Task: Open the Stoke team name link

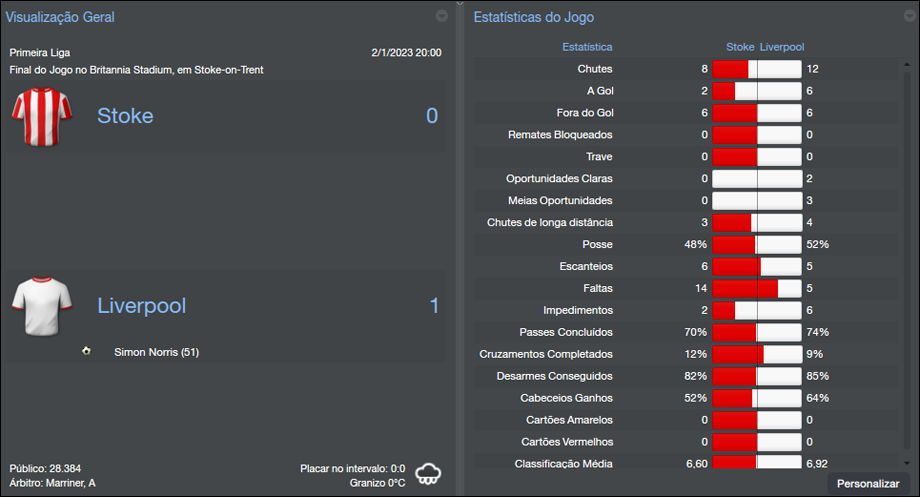Action: [125, 116]
